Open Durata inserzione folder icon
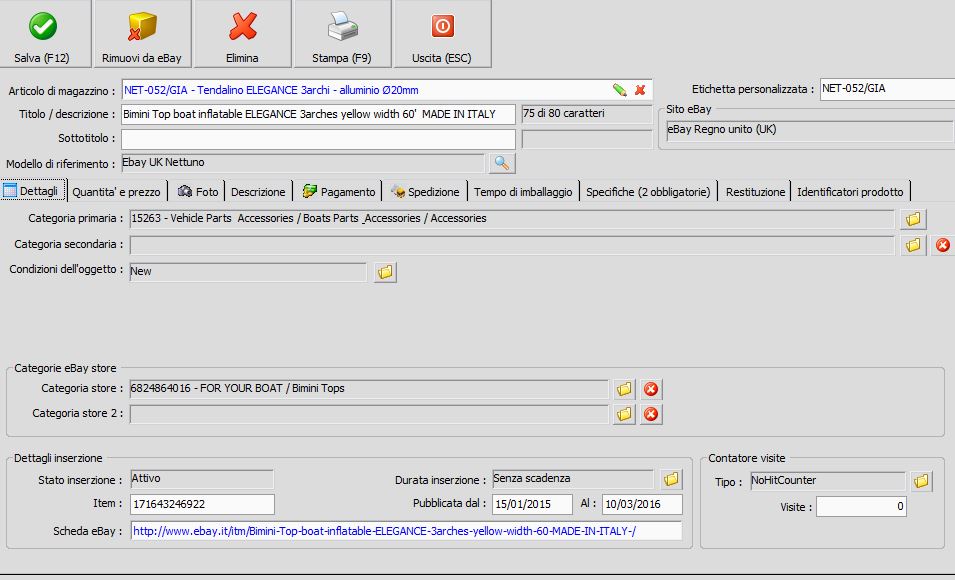The width and height of the screenshot is (955, 580). click(671, 479)
